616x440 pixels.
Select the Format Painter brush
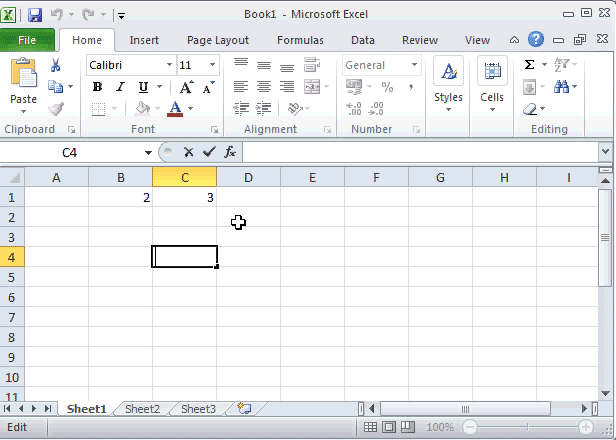click(56, 109)
